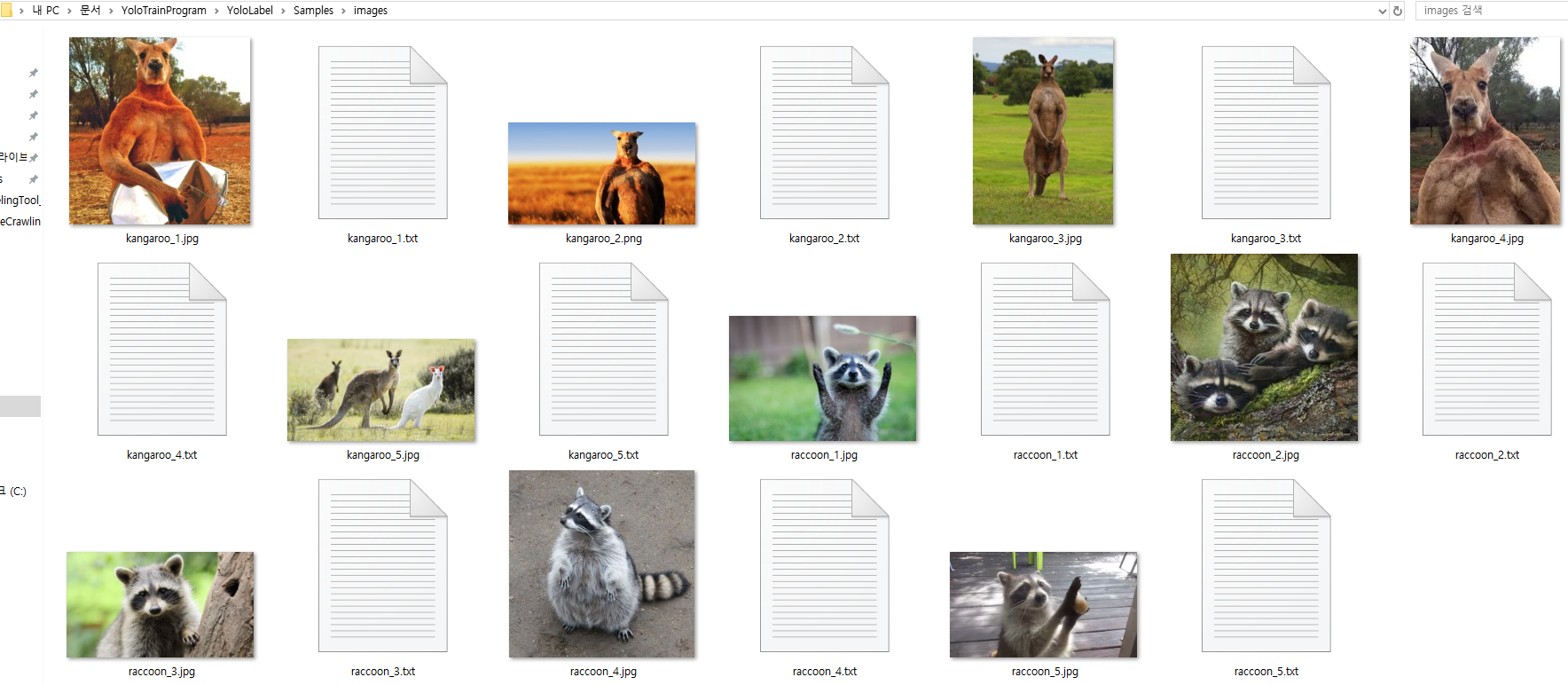Image resolution: width=1568 pixels, height=685 pixels.
Task: Click the kangaroo_3.txt file name label
Action: [x=1266, y=239]
